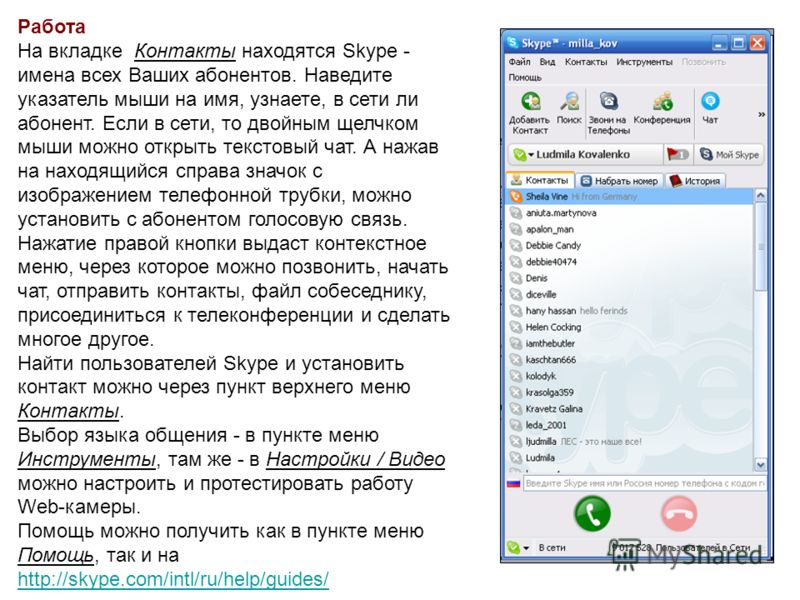
Task: Open the Инструменты menu
Action: pos(644,62)
